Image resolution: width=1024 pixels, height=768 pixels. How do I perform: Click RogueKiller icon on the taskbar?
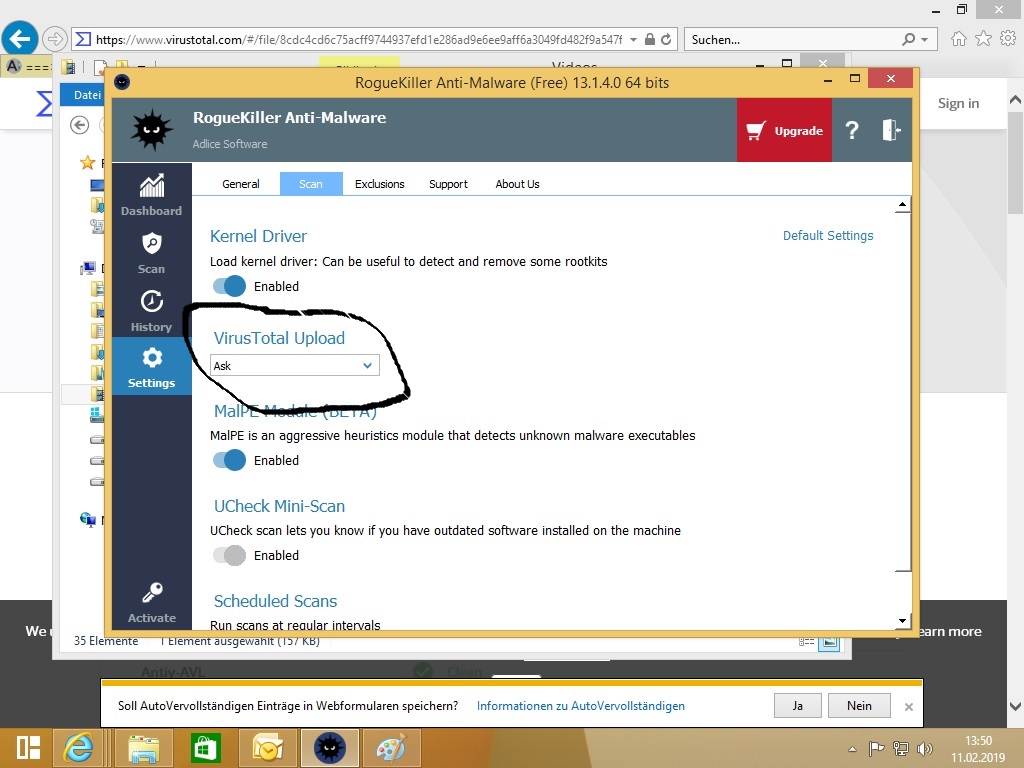(x=329, y=748)
